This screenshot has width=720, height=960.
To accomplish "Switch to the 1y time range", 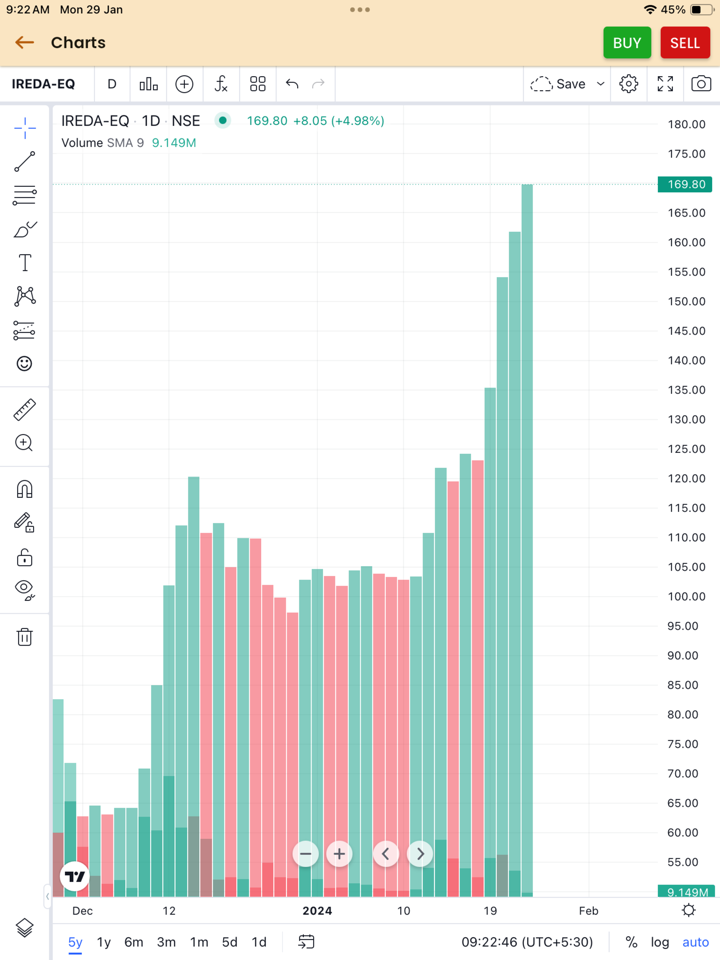I will click(103, 942).
